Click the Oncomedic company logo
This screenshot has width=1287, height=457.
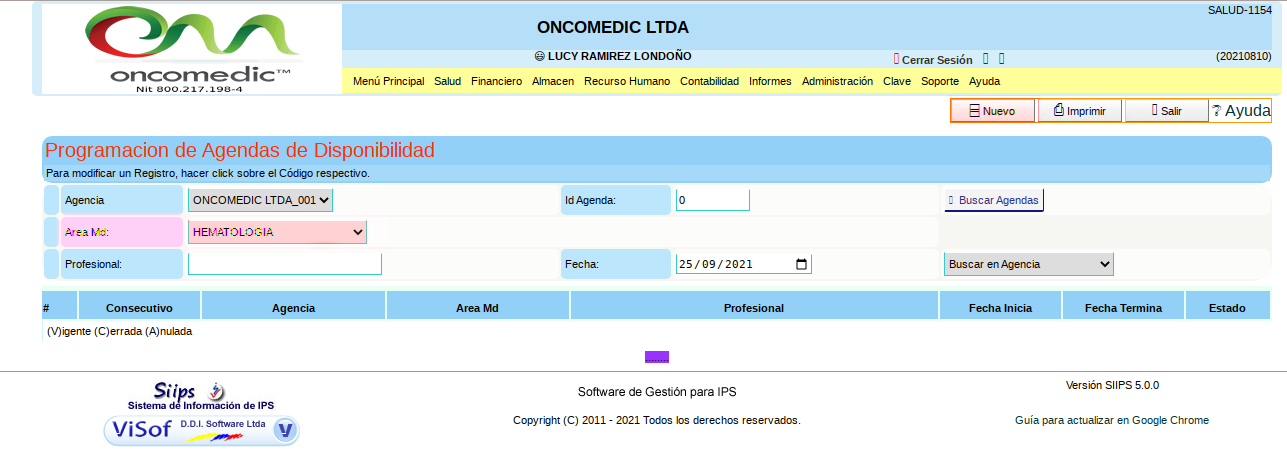click(192, 50)
